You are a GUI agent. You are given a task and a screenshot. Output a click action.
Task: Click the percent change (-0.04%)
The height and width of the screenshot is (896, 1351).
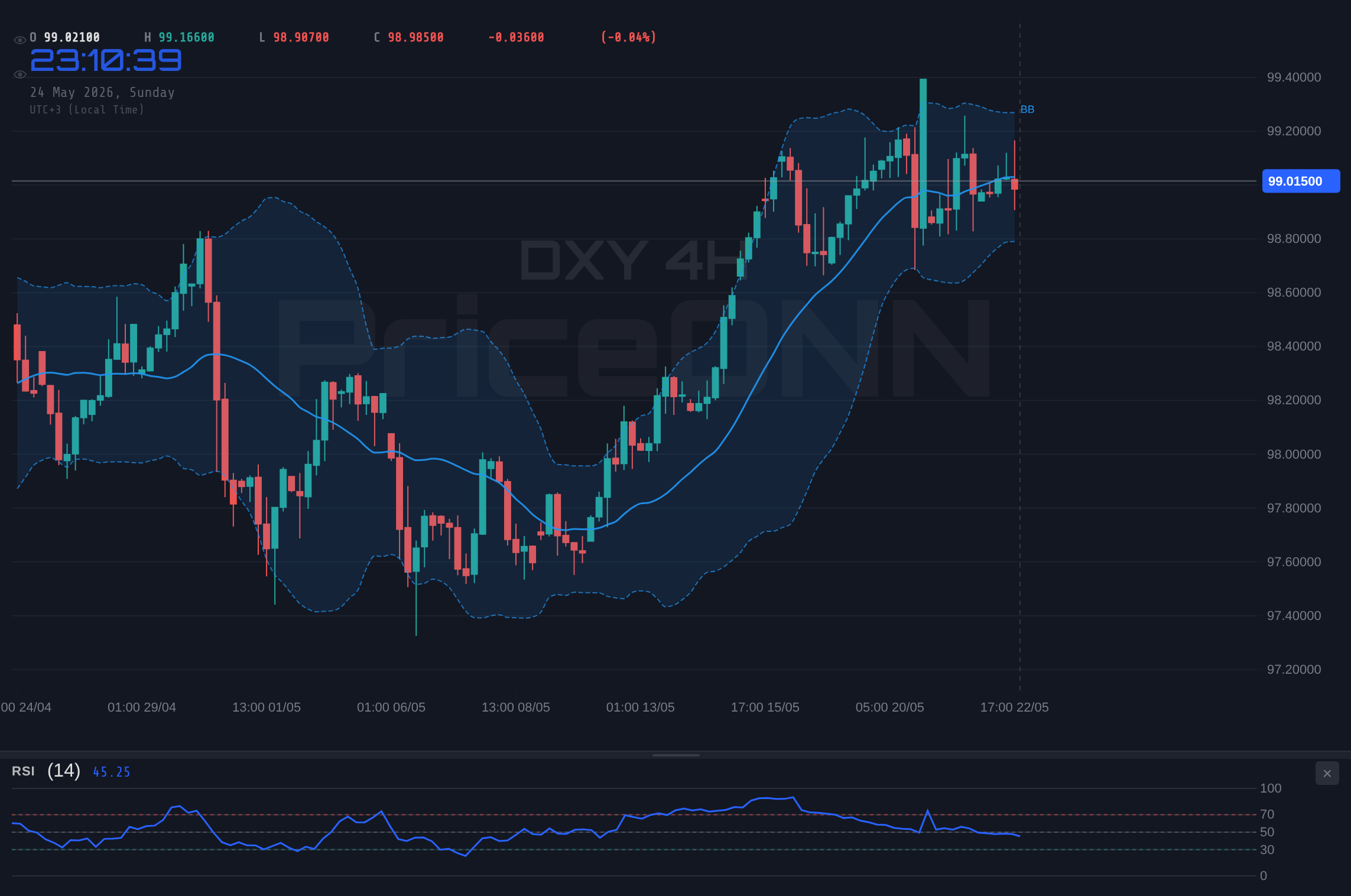(x=629, y=37)
